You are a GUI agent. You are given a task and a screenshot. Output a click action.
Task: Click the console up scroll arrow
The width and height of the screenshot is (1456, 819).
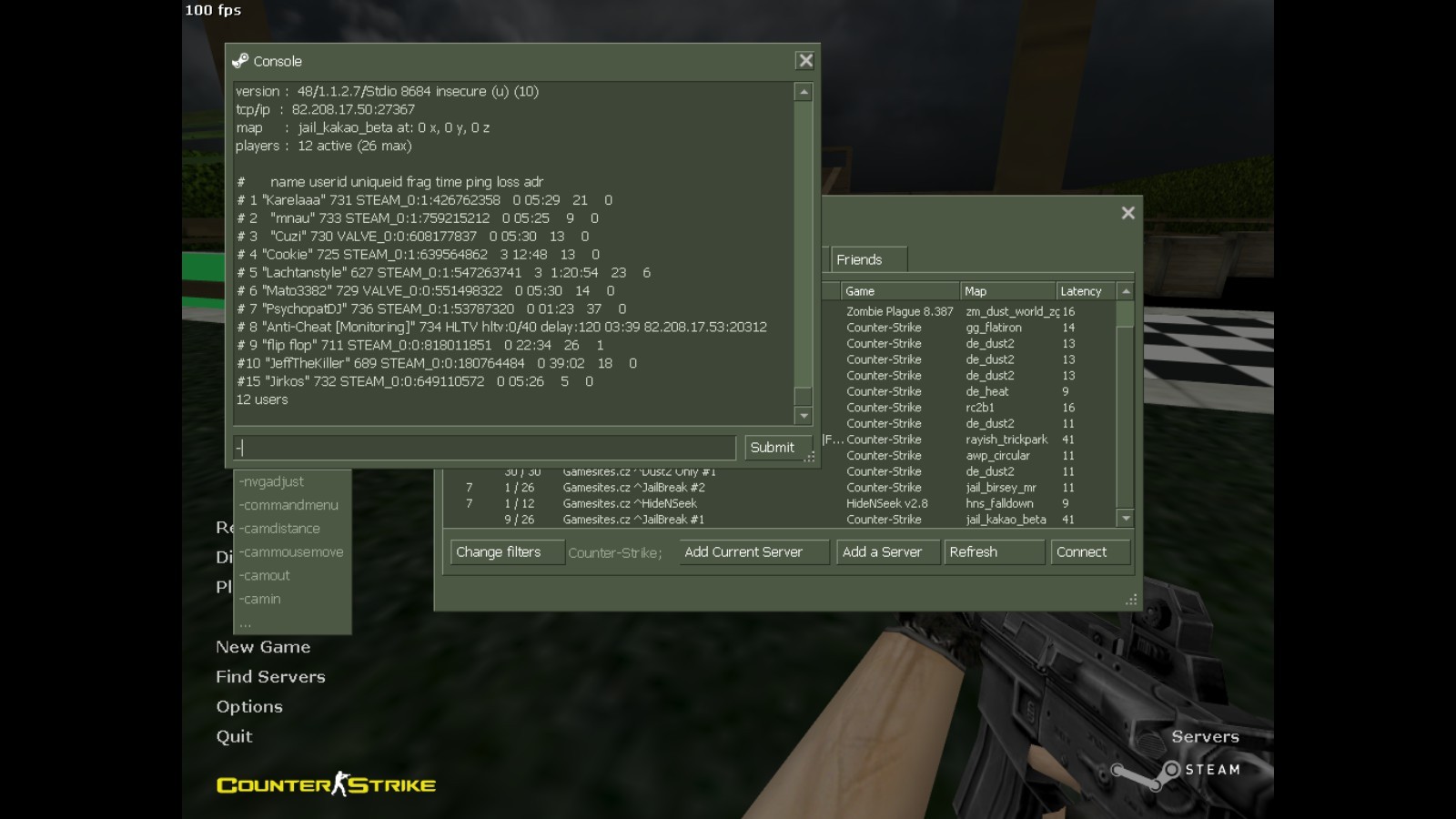click(803, 92)
